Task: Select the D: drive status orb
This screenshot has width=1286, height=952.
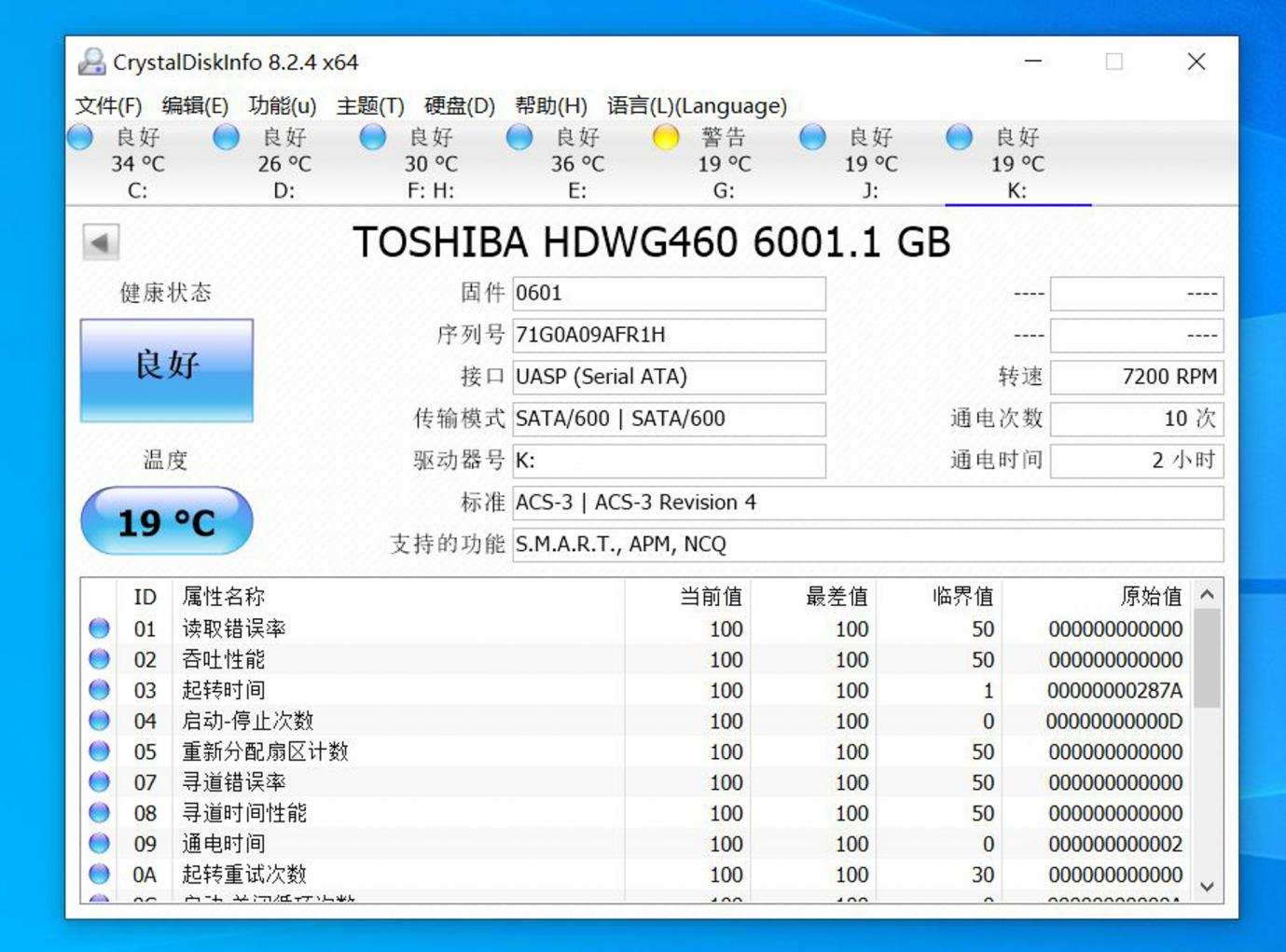Action: 227,138
